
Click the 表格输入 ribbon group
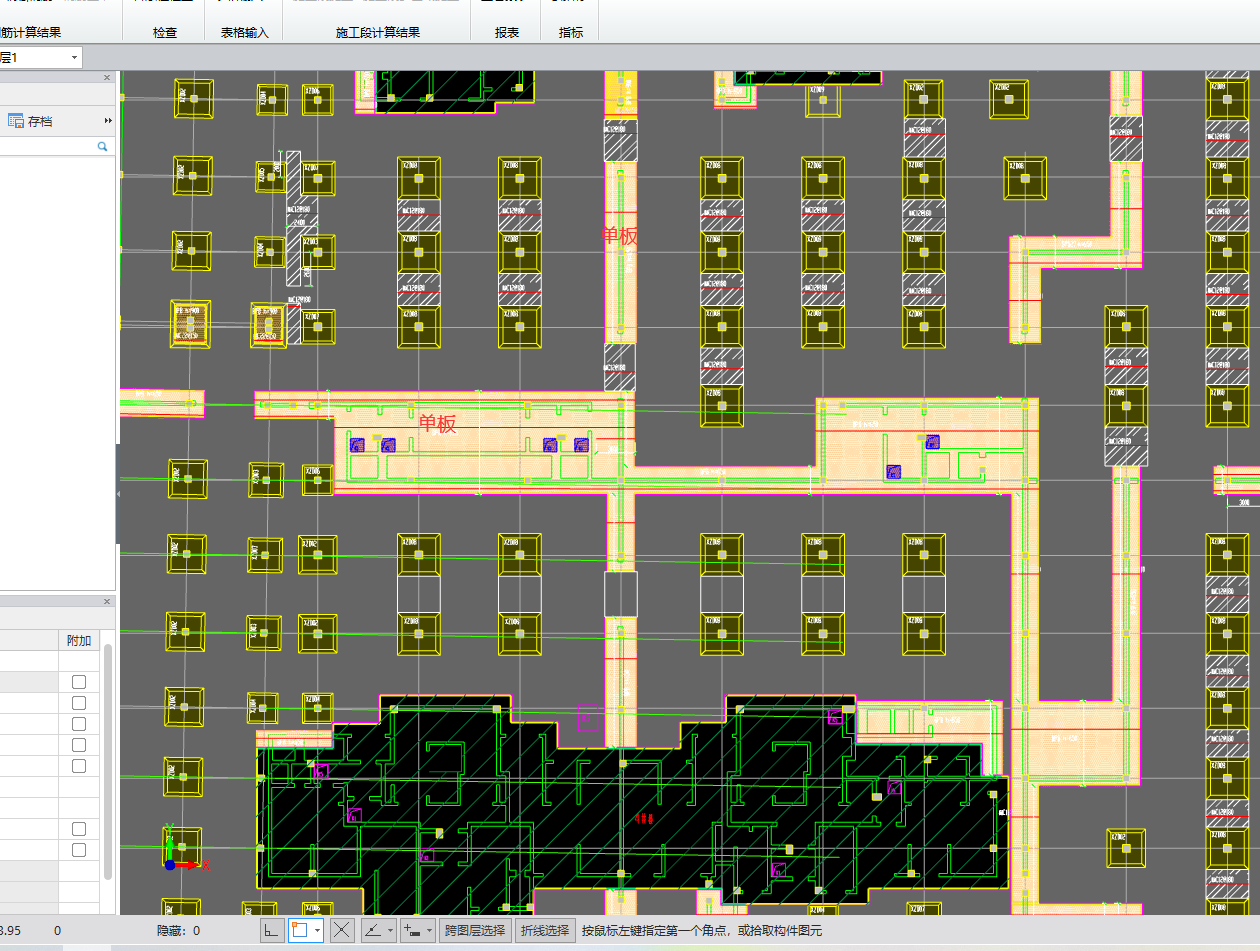[245, 33]
